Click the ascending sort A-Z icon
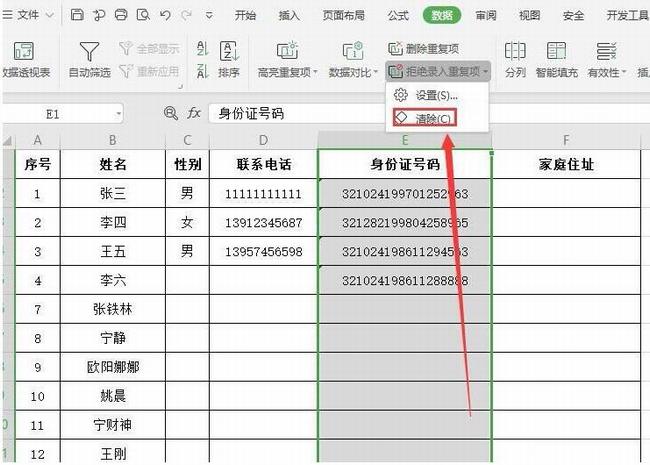Image resolution: width=650 pixels, height=465 pixels. tap(202, 48)
